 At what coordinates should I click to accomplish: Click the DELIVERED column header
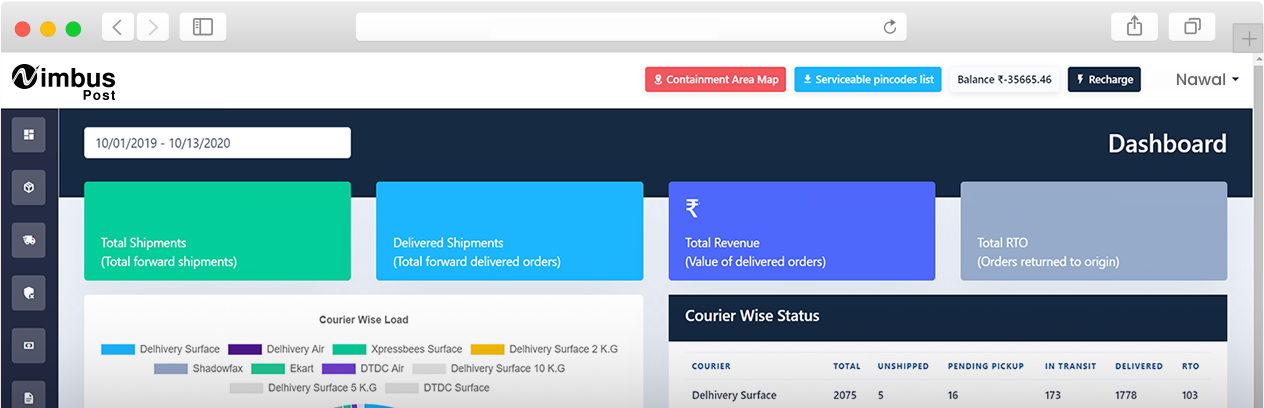pos(1139,367)
